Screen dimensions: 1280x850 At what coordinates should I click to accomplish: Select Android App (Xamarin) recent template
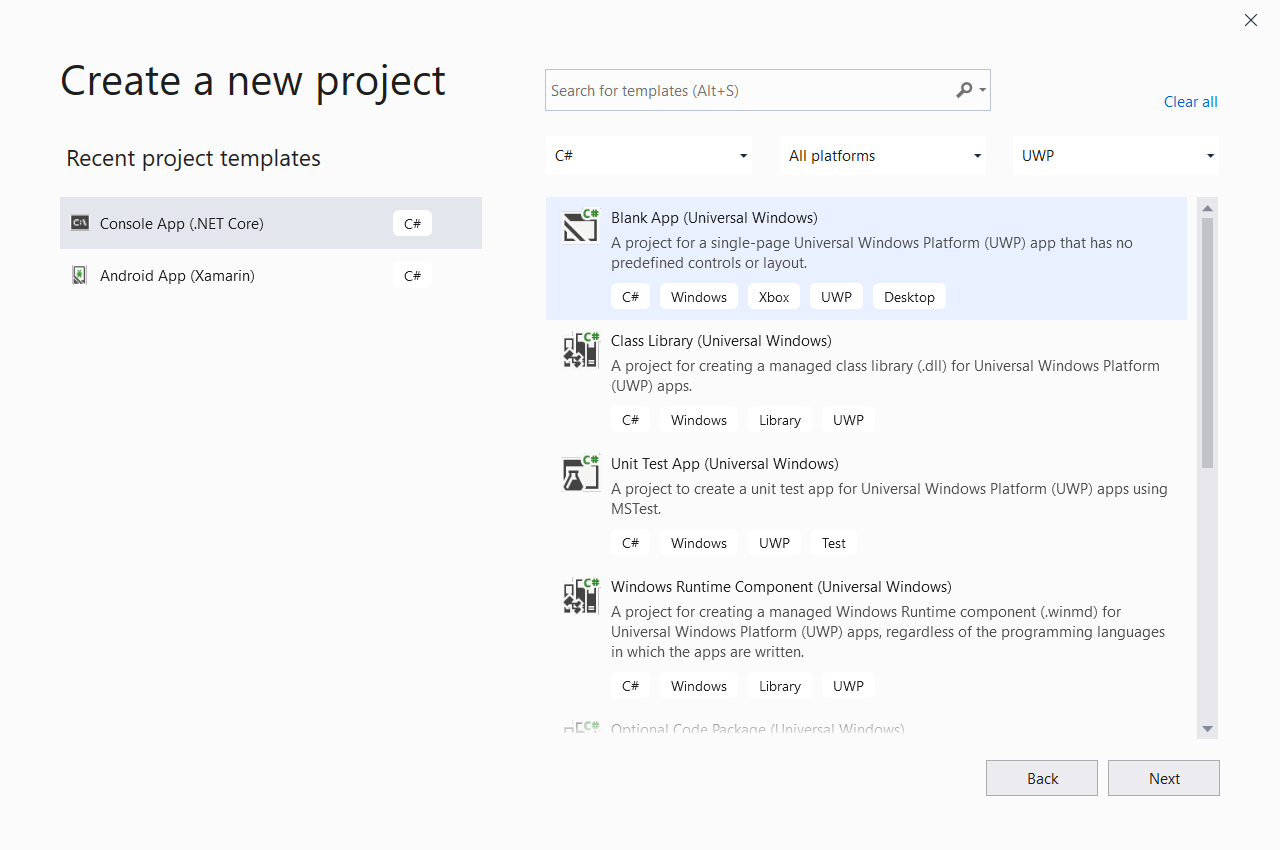pyautogui.click(x=271, y=275)
